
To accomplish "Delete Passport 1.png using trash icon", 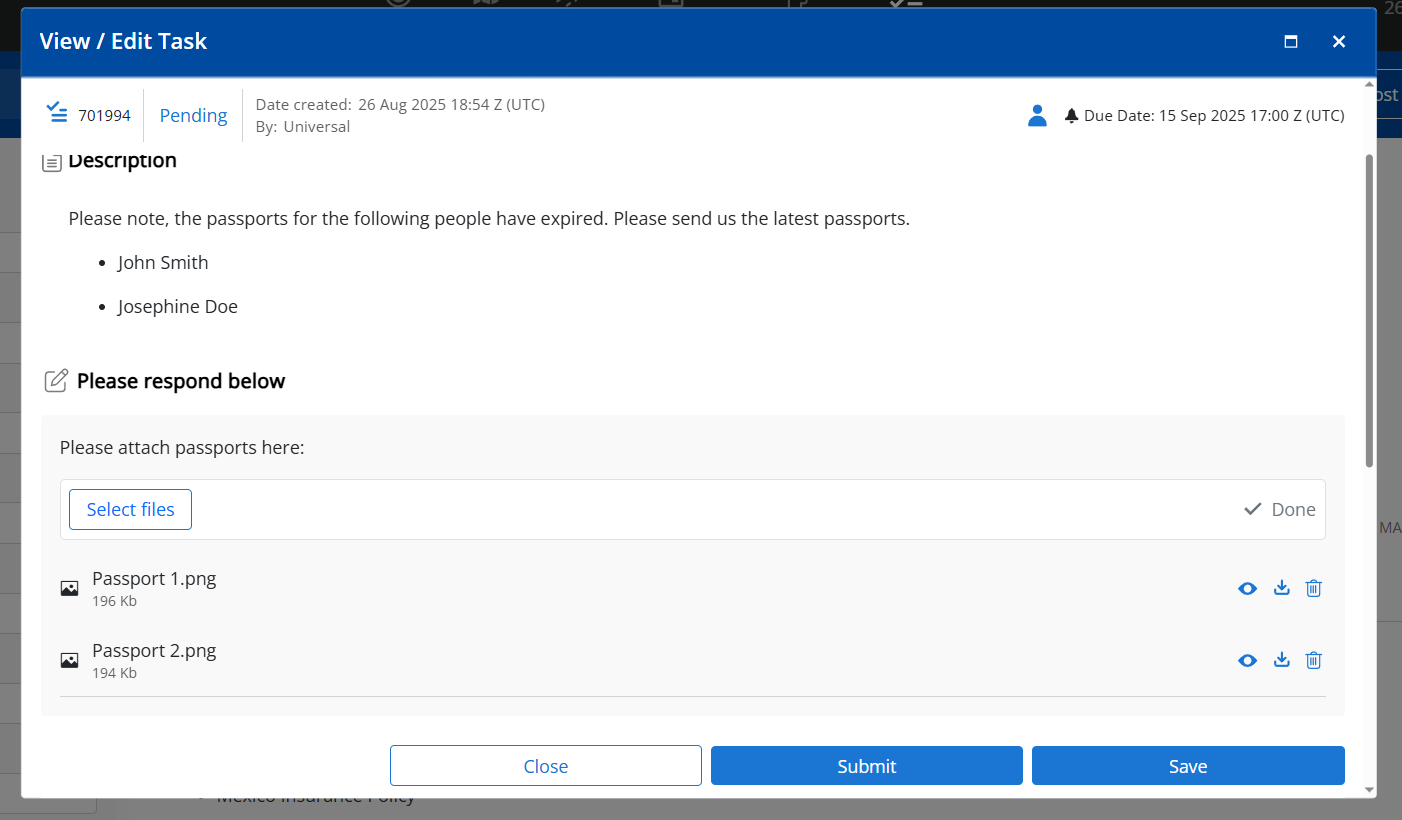I will (x=1314, y=588).
